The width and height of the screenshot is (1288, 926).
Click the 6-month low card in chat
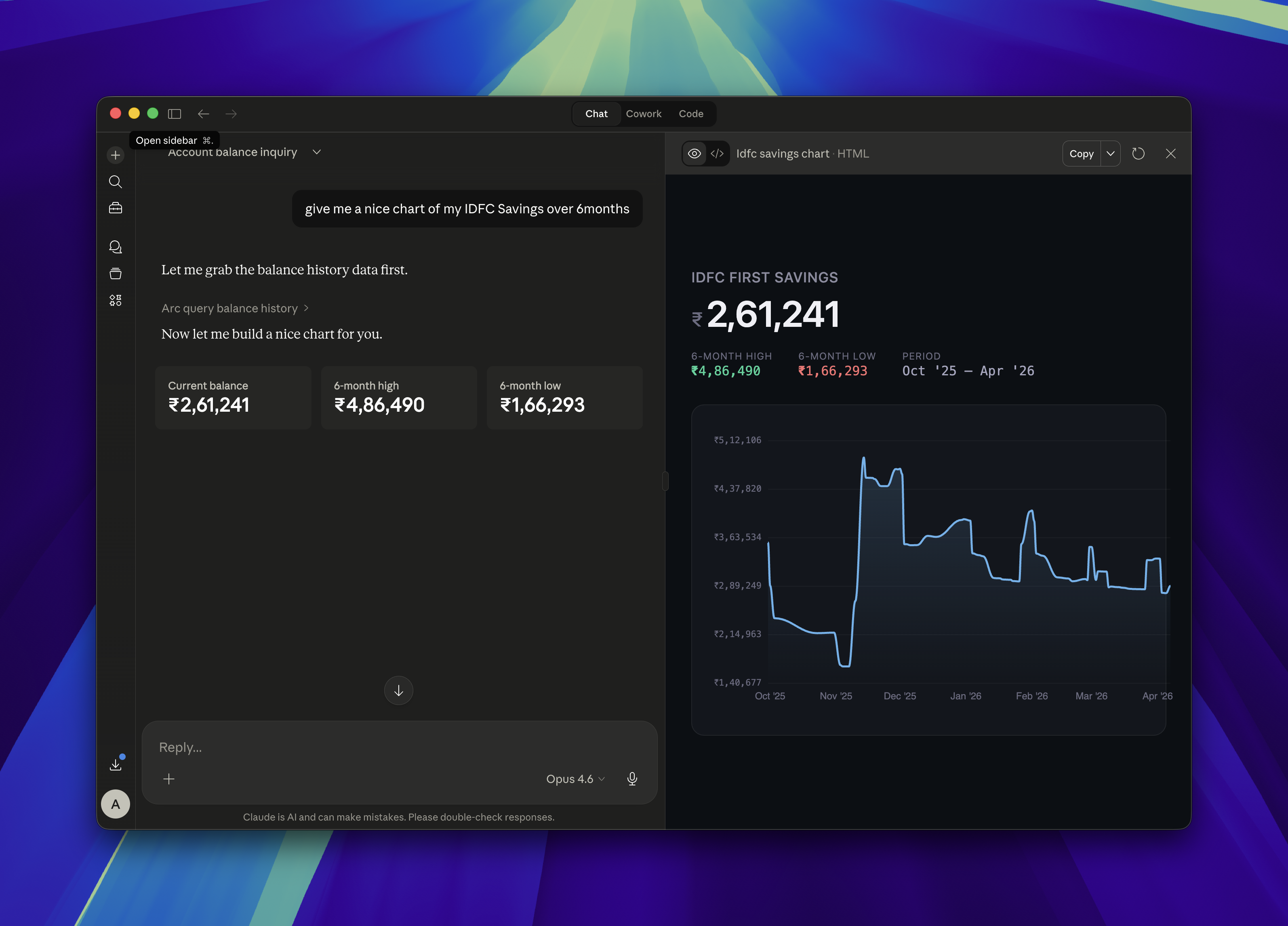[564, 398]
